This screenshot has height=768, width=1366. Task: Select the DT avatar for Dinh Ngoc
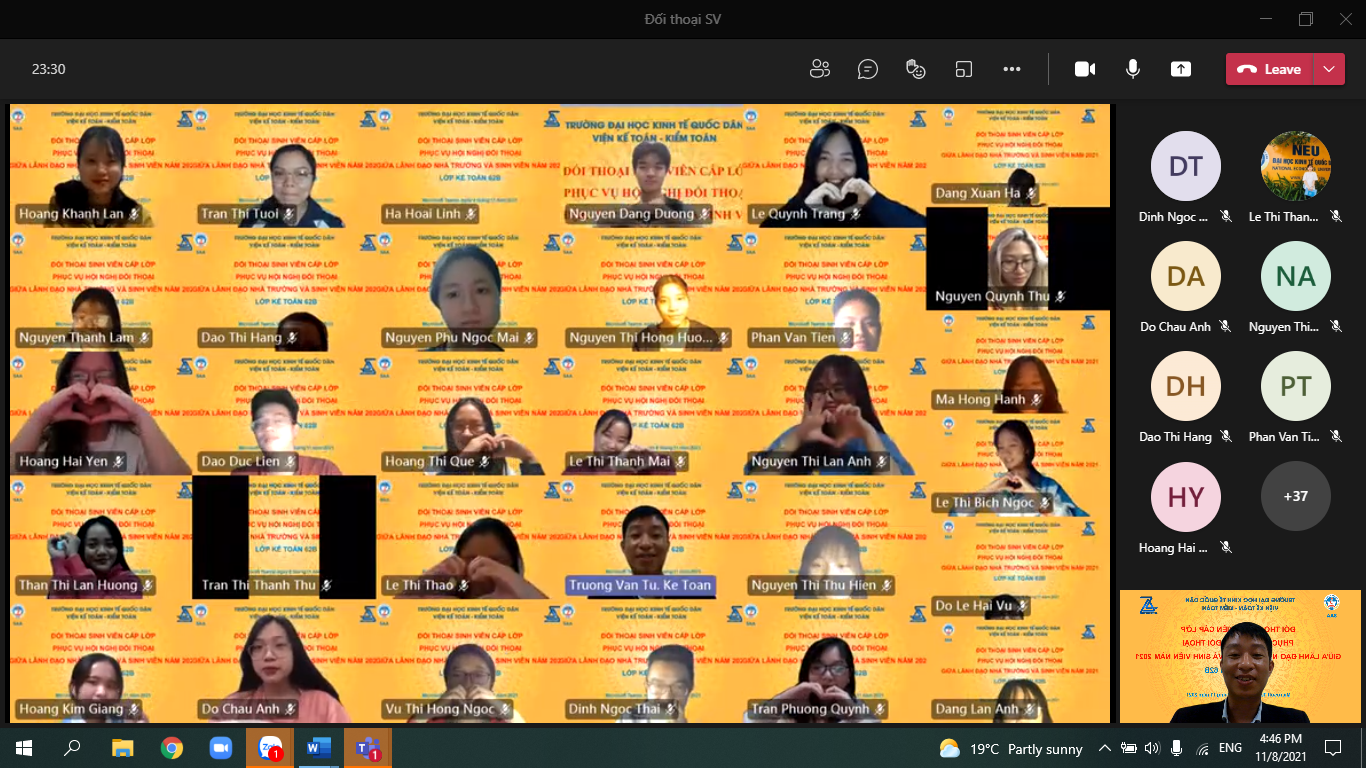1185,166
